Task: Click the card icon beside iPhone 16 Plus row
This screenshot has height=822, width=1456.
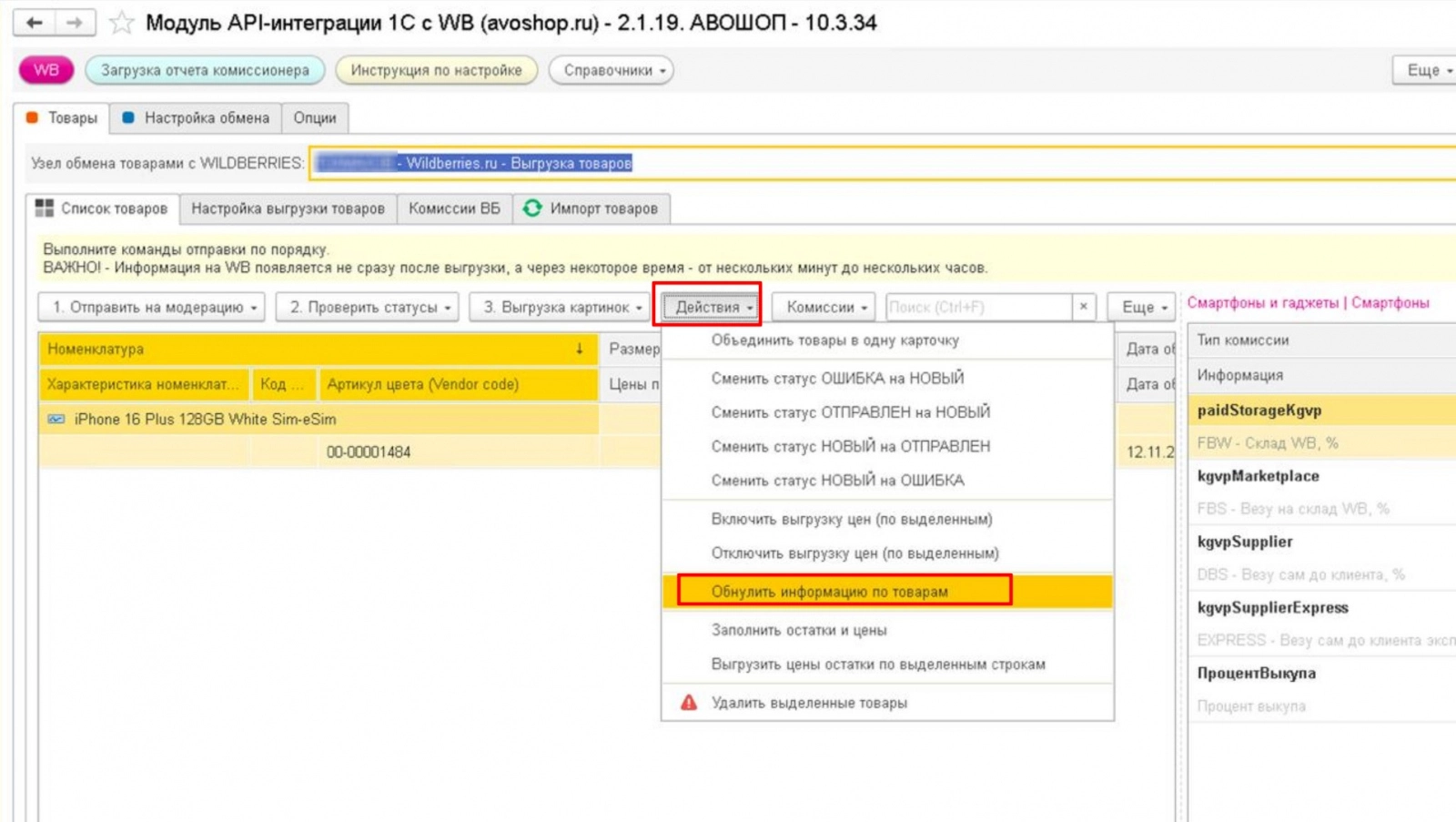Action: pos(56,420)
